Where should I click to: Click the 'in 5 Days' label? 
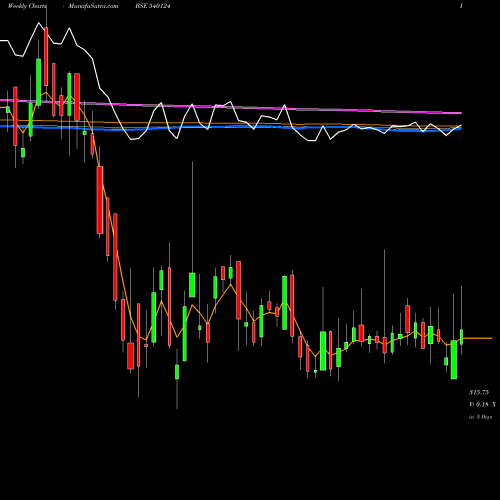coord(480,417)
